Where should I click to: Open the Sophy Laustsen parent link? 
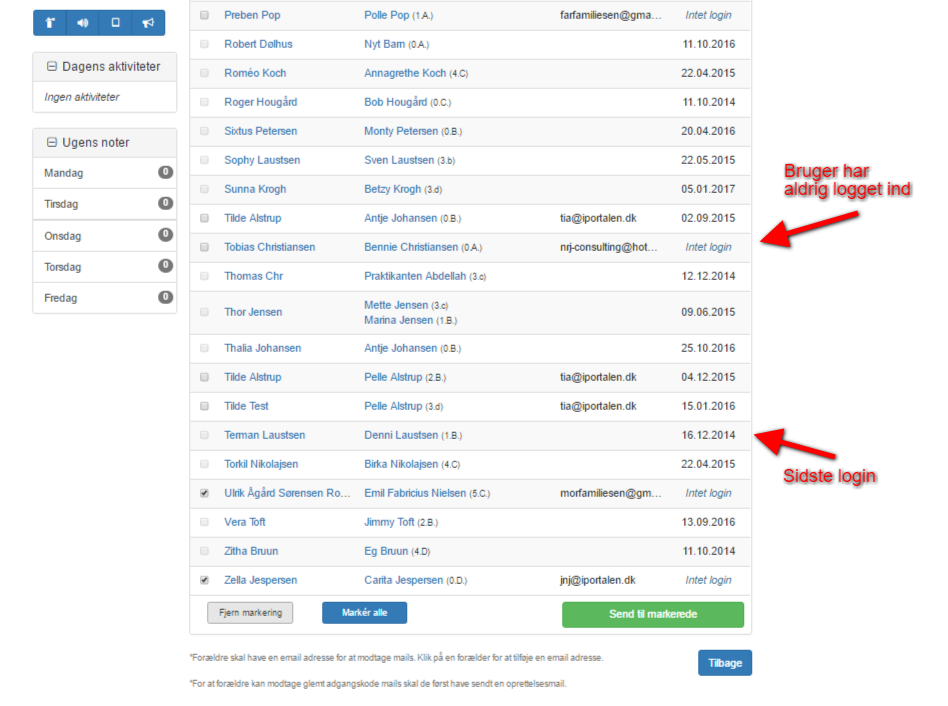point(262,160)
